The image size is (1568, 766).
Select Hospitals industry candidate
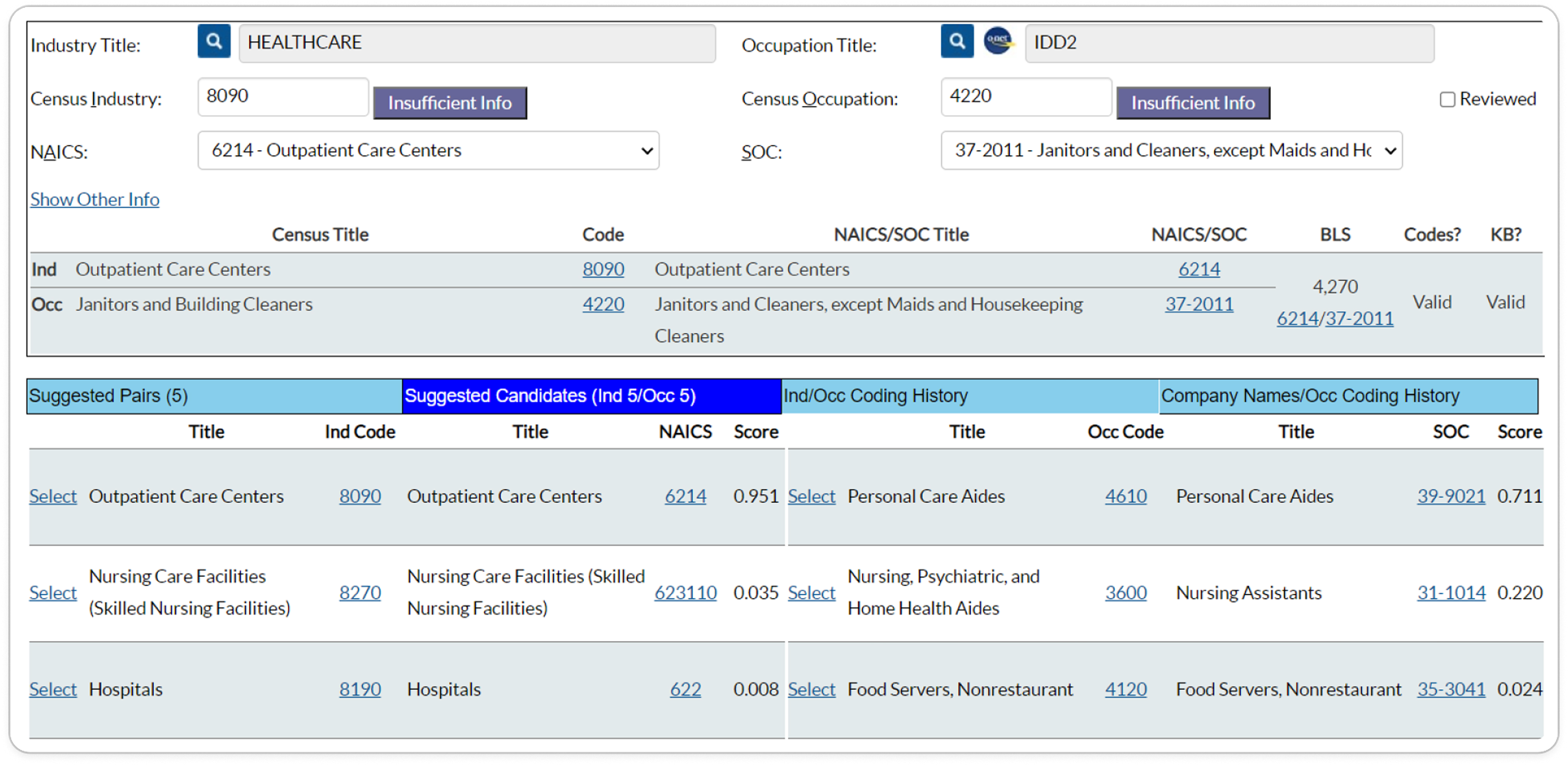[53, 689]
